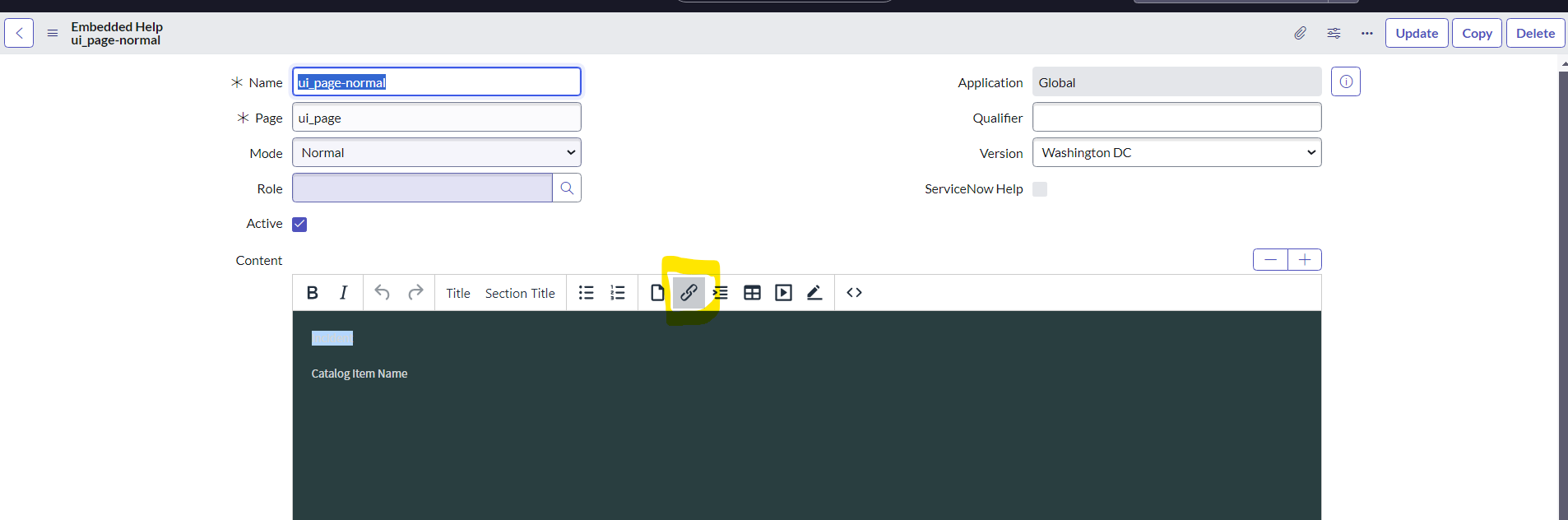Collapse Content field with minus button
Screen dimensions: 1568x520
(x=1270, y=260)
